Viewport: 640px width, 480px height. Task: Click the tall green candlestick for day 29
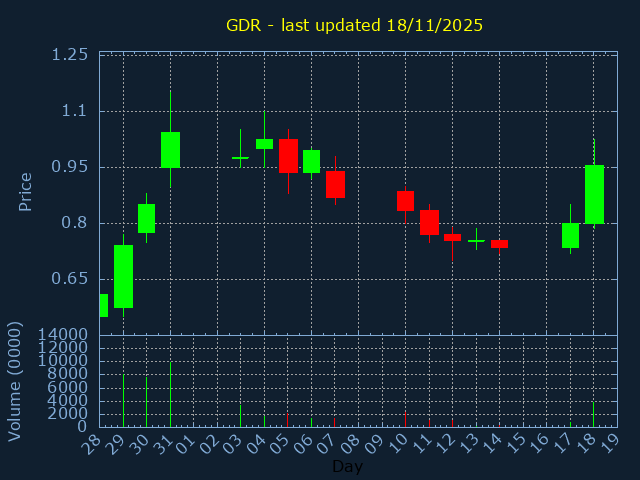[123, 276]
